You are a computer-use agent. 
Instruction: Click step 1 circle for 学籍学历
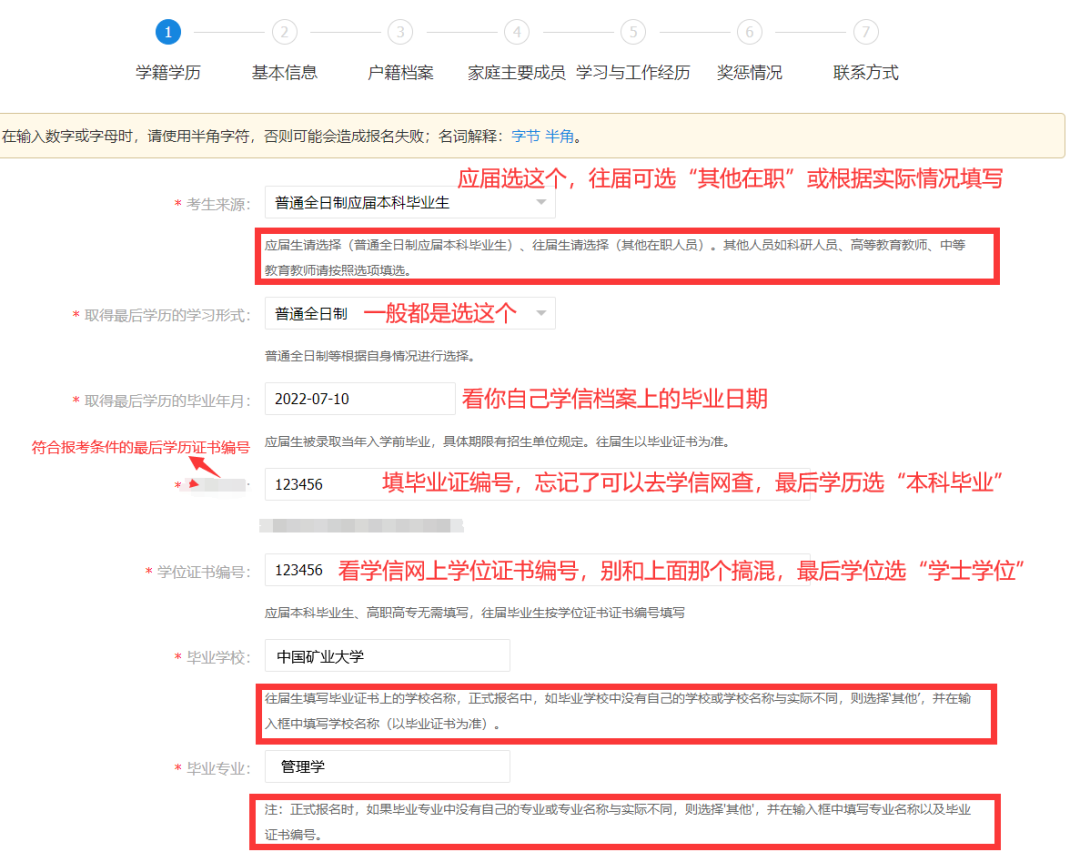pyautogui.click(x=168, y=32)
